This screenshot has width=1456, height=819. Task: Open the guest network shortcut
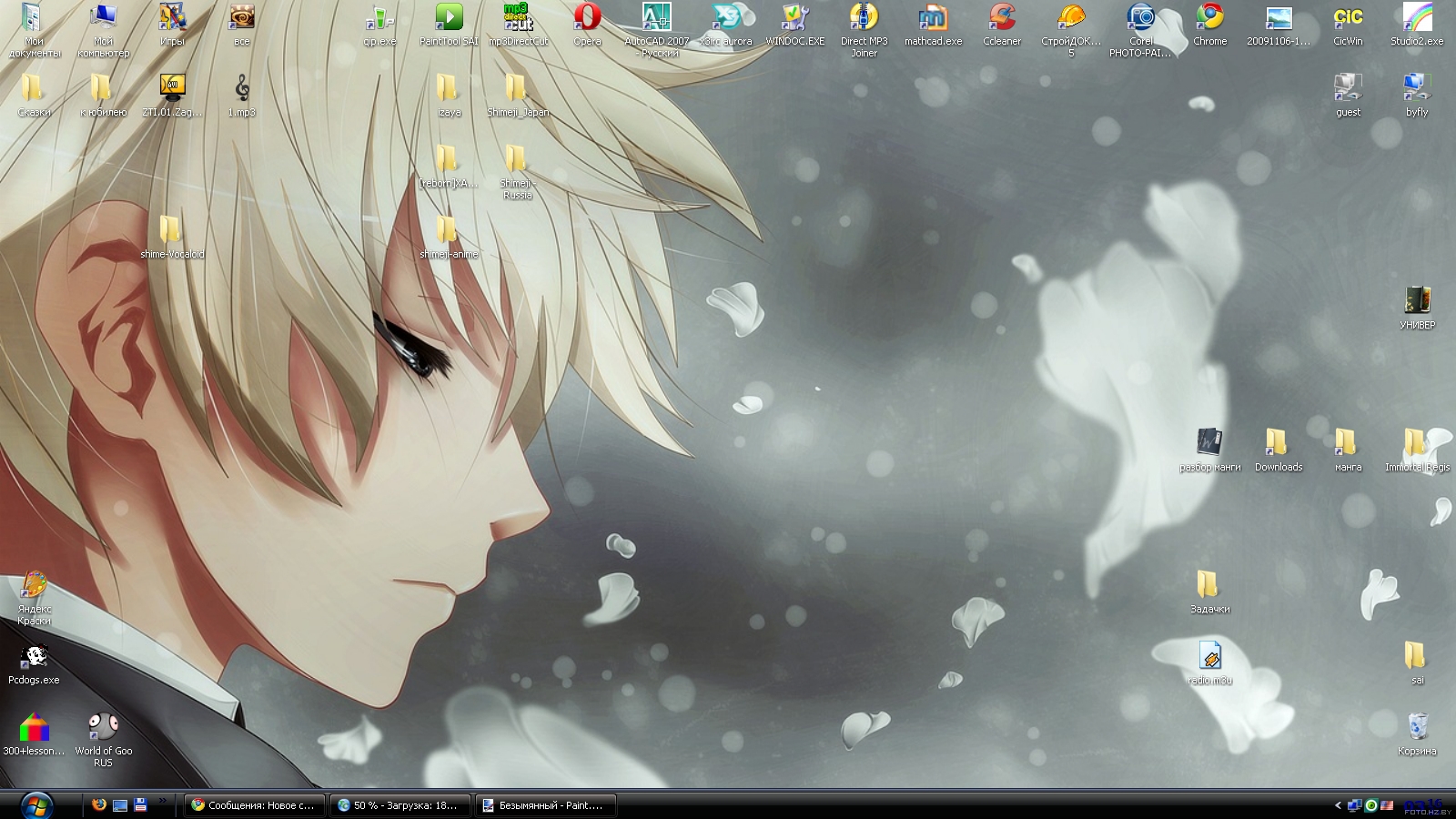1348,96
